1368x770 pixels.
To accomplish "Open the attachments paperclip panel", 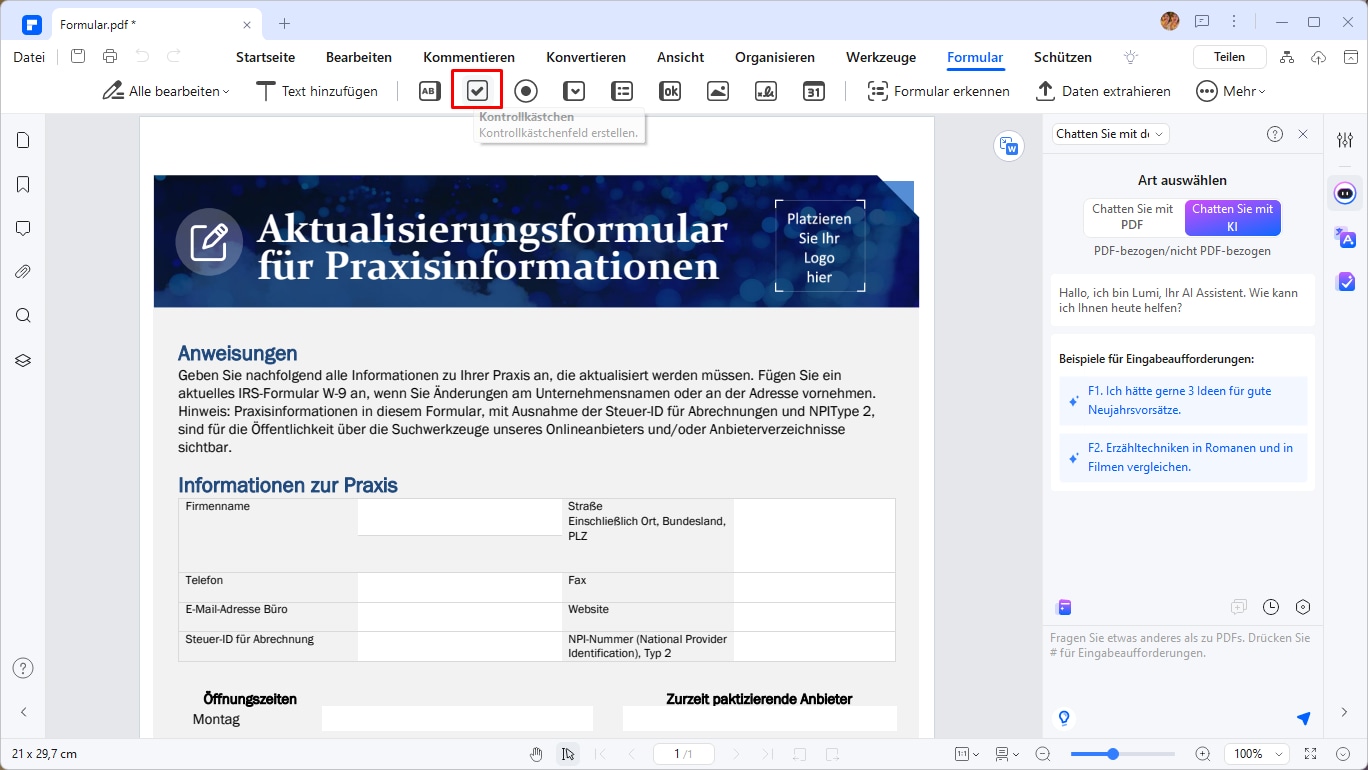I will point(23,272).
